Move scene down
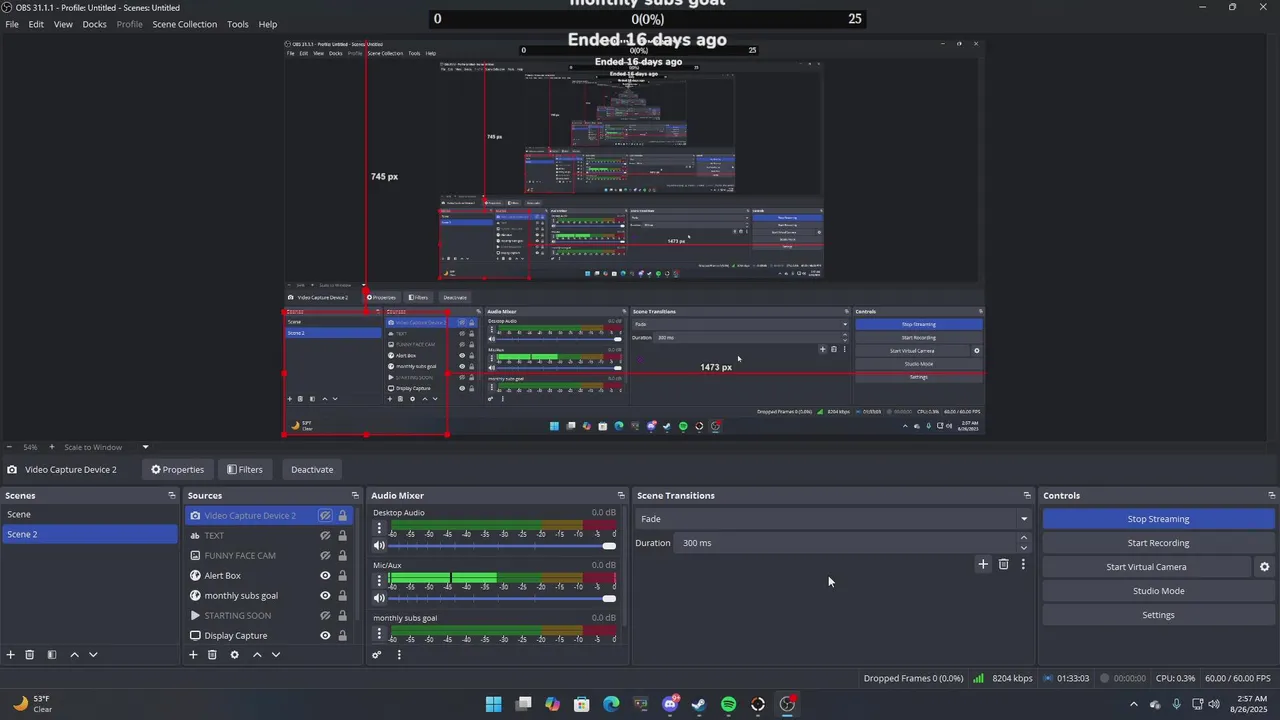 pos(93,655)
